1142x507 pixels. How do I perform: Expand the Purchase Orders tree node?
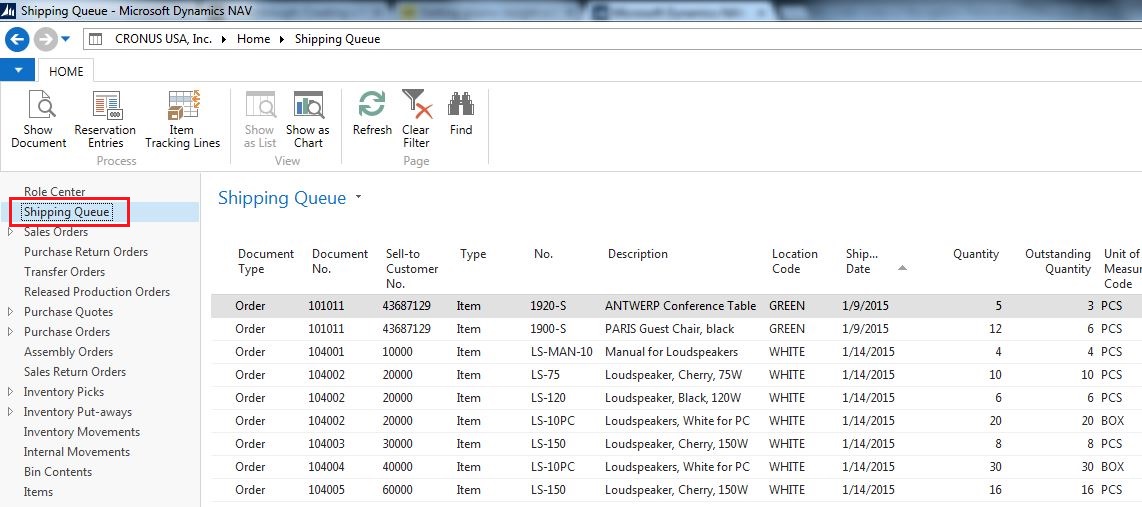click(10, 331)
